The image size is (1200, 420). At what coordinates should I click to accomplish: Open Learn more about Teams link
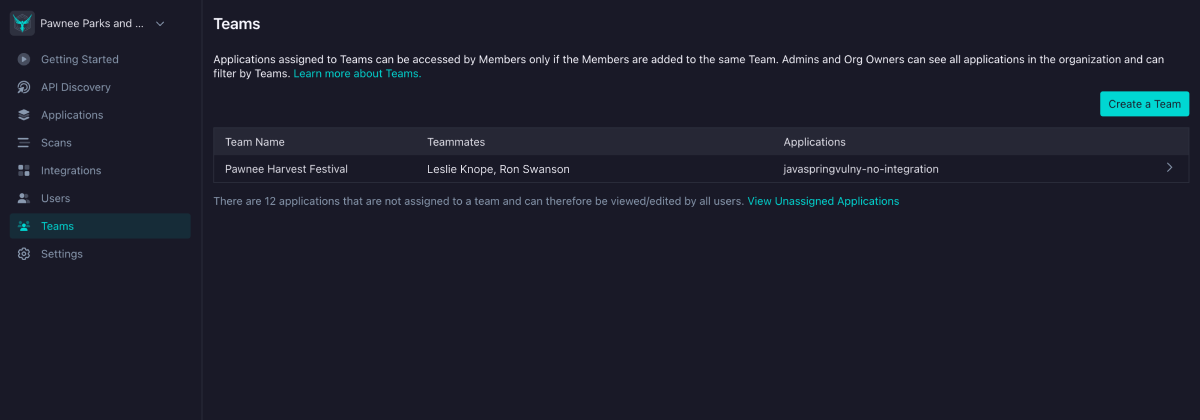(357, 74)
